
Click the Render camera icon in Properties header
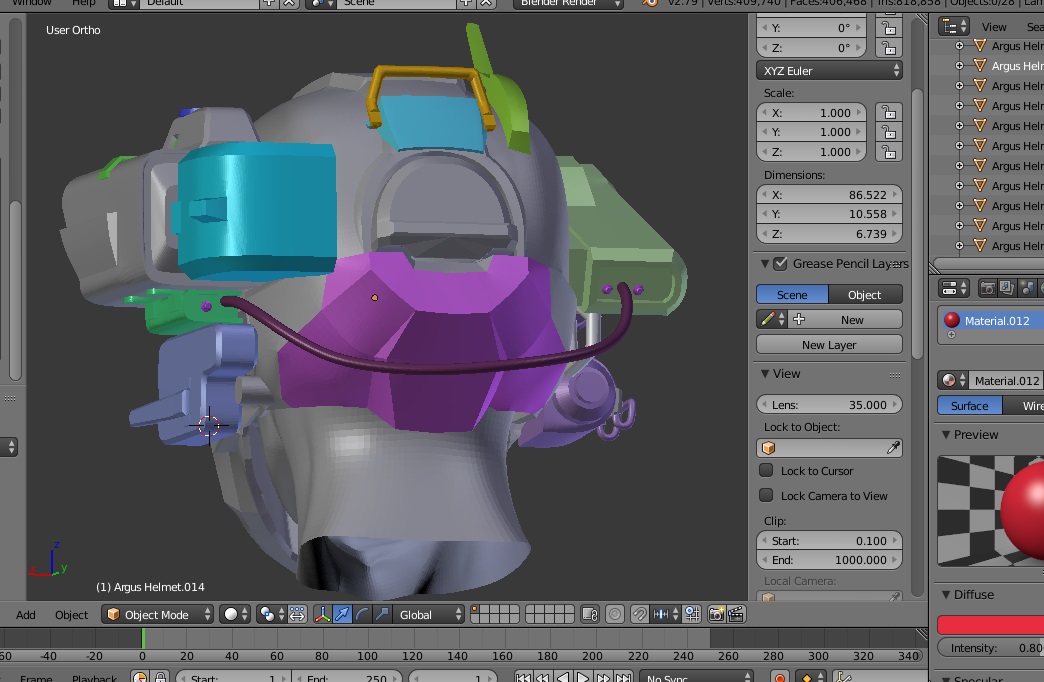point(988,288)
